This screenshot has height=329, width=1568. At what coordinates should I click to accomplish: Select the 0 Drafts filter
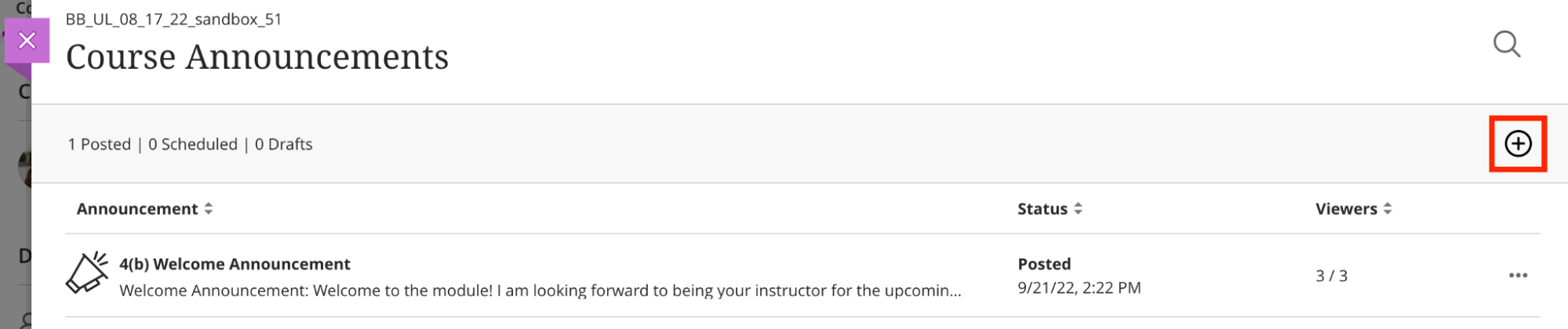[x=284, y=145]
